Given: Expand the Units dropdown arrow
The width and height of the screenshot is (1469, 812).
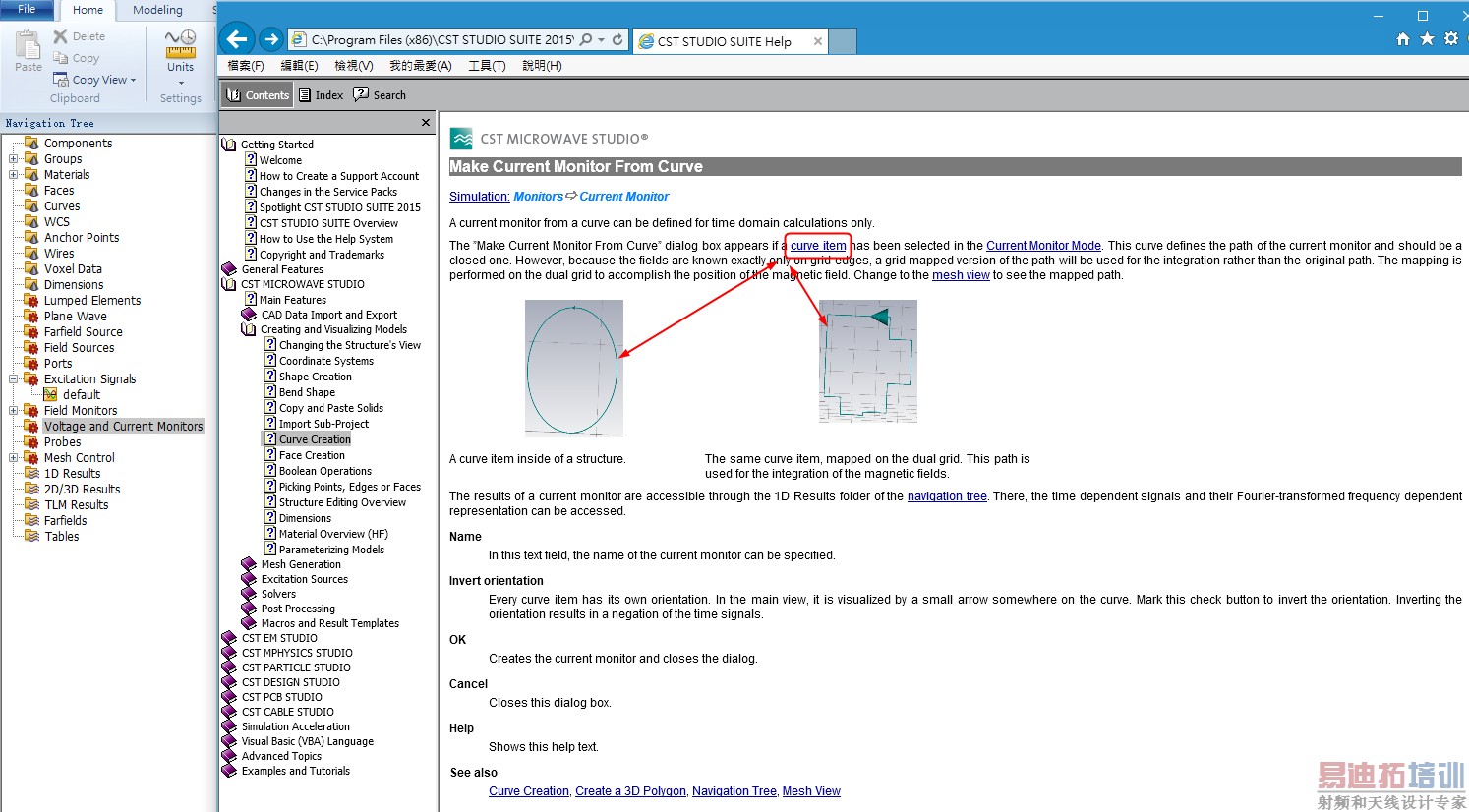Looking at the screenshot, I should click(181, 83).
